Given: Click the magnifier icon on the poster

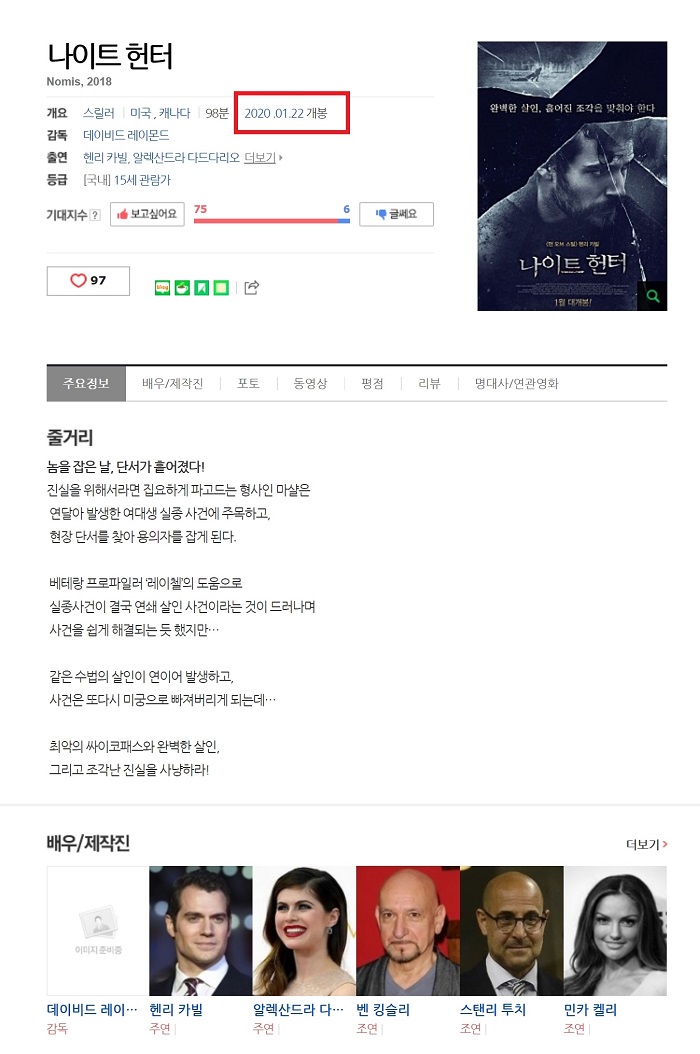Looking at the screenshot, I should point(653,296).
